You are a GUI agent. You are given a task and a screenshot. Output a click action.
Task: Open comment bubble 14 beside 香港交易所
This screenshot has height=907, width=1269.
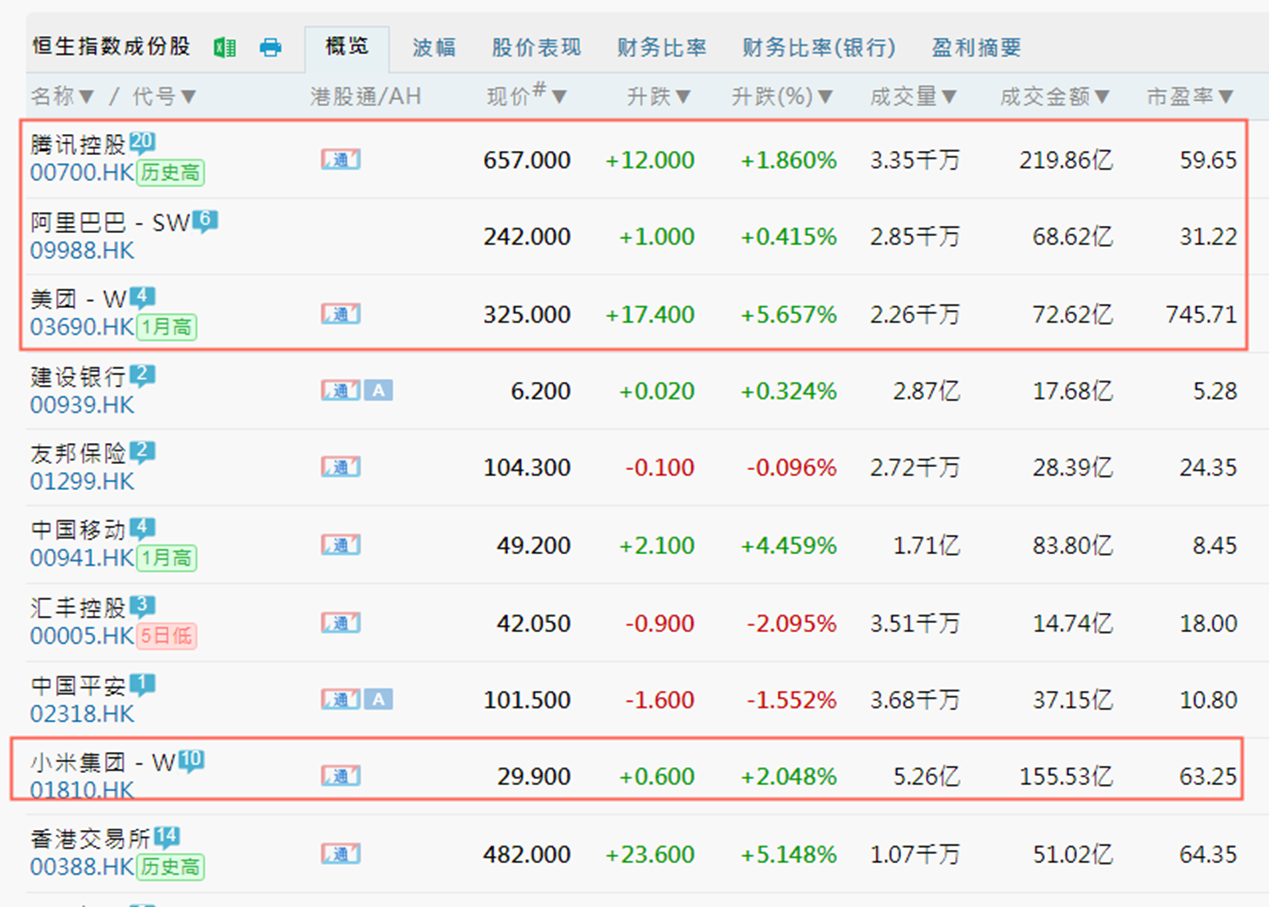tap(167, 839)
